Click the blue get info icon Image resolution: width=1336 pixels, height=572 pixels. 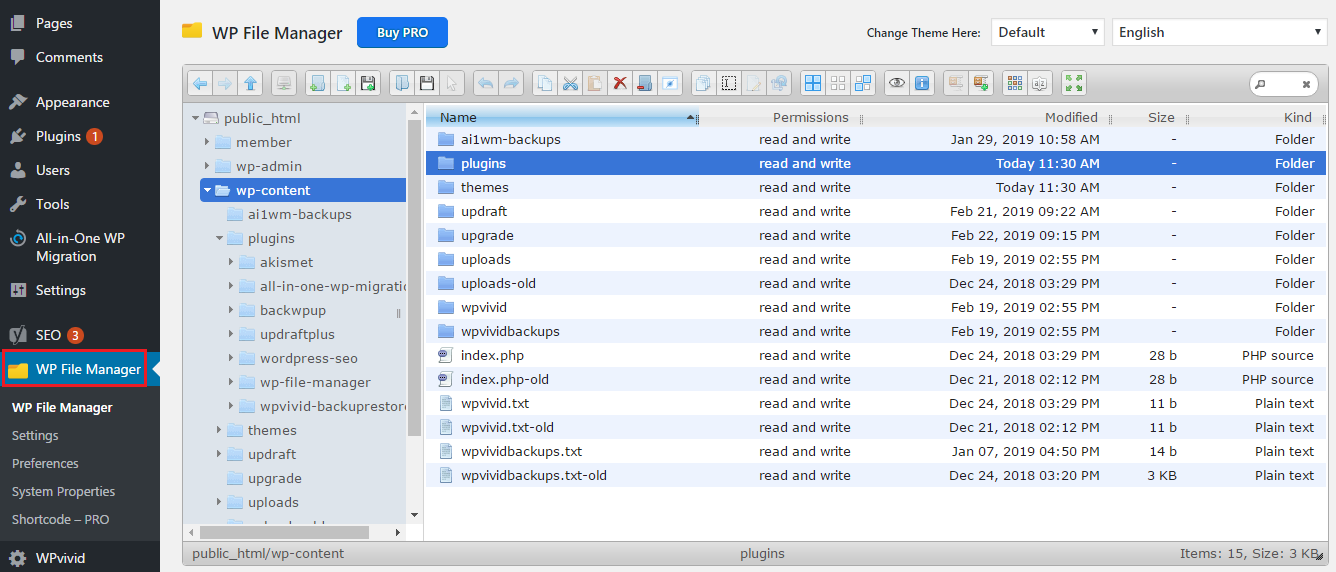[922, 83]
